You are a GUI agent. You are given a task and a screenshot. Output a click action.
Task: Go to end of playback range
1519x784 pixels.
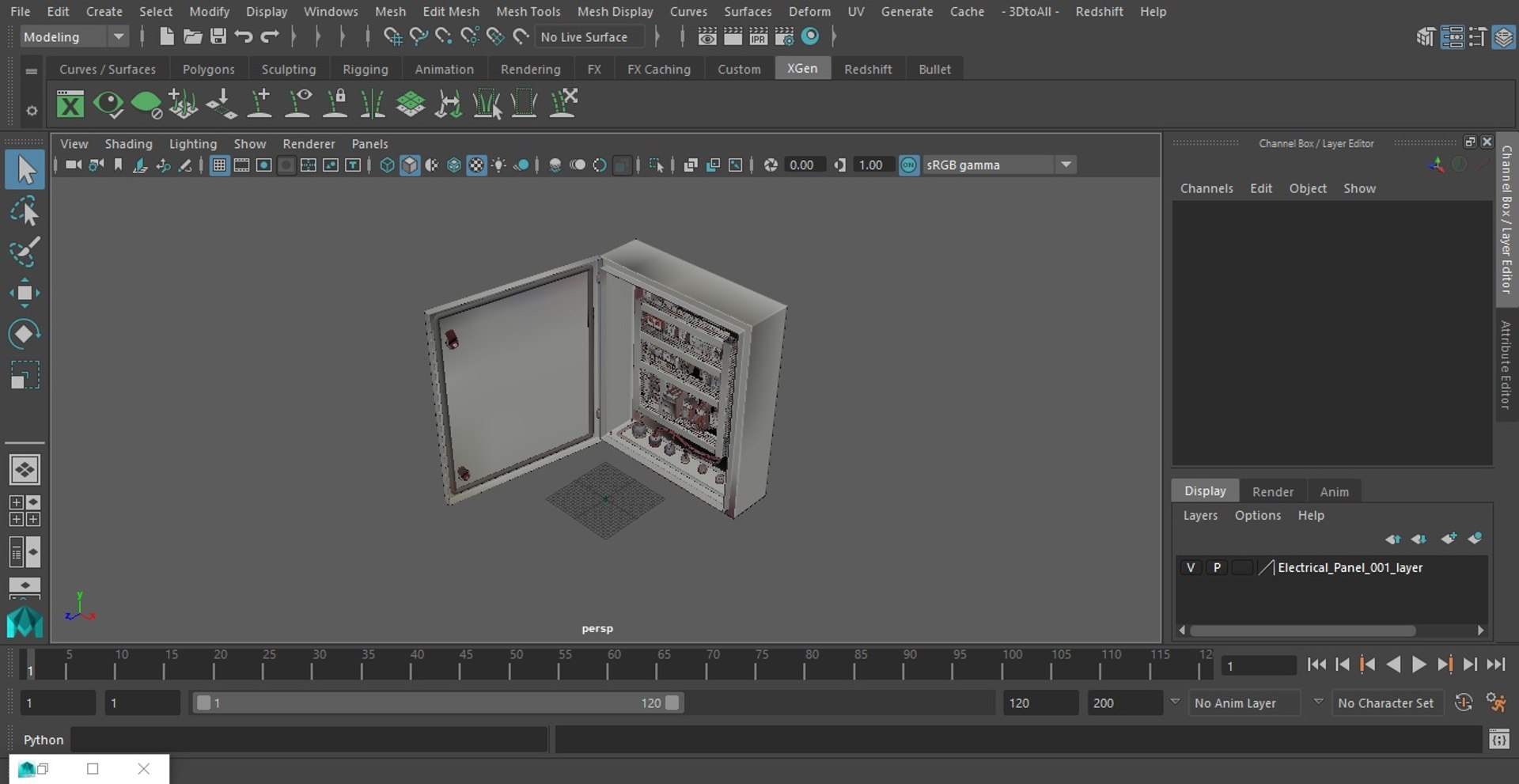1495,665
